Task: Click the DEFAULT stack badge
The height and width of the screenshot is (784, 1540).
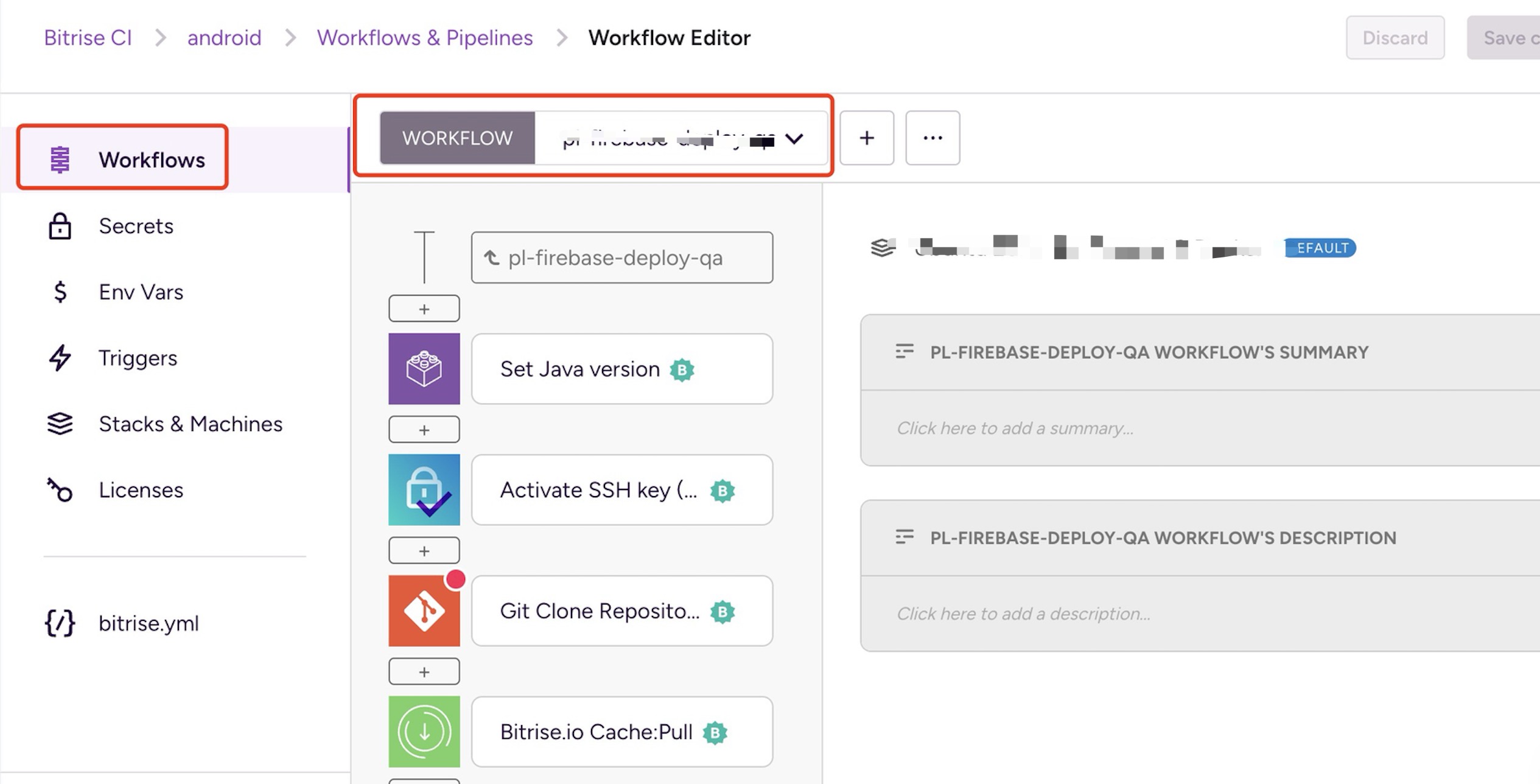Action: pyautogui.click(x=1320, y=248)
